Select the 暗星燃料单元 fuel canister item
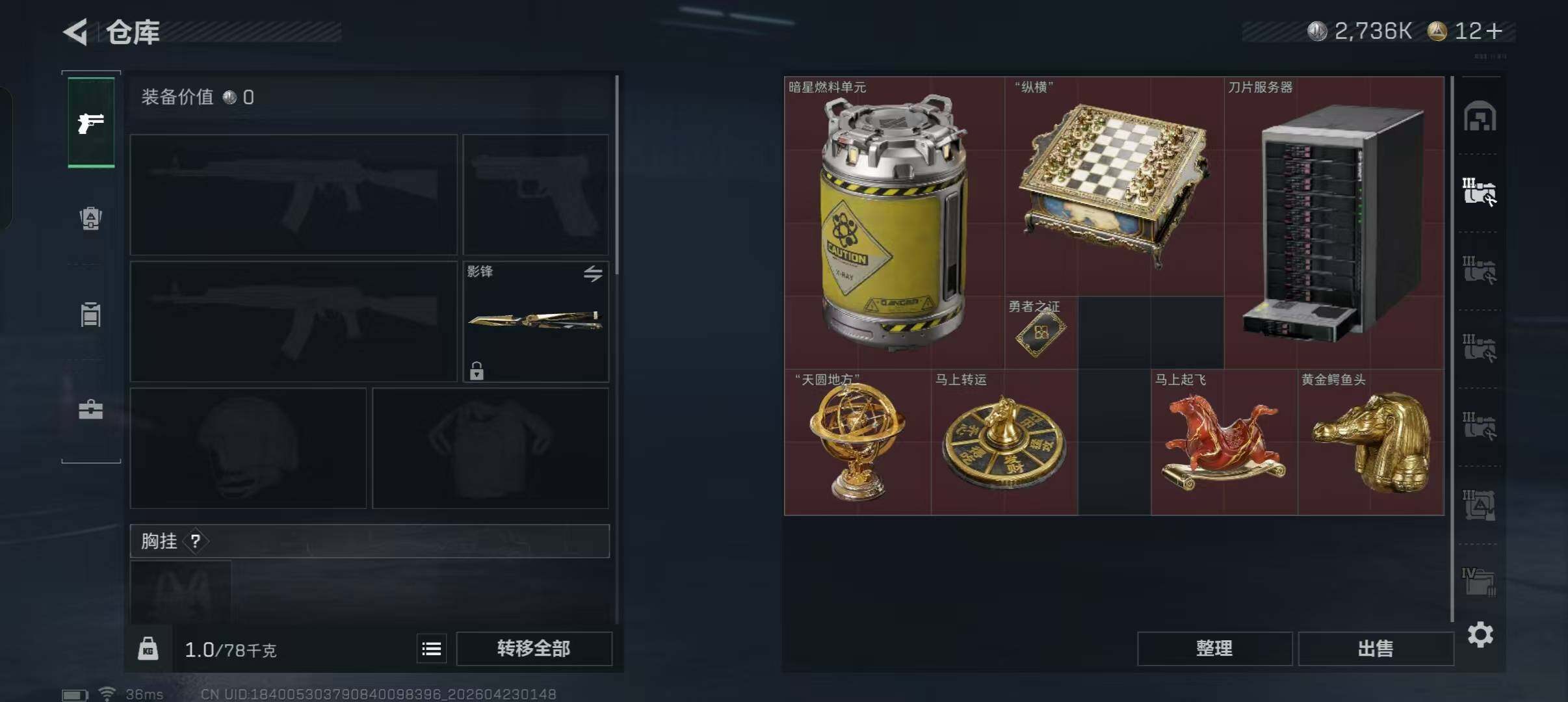The width and height of the screenshot is (1568, 702). pyautogui.click(x=894, y=223)
